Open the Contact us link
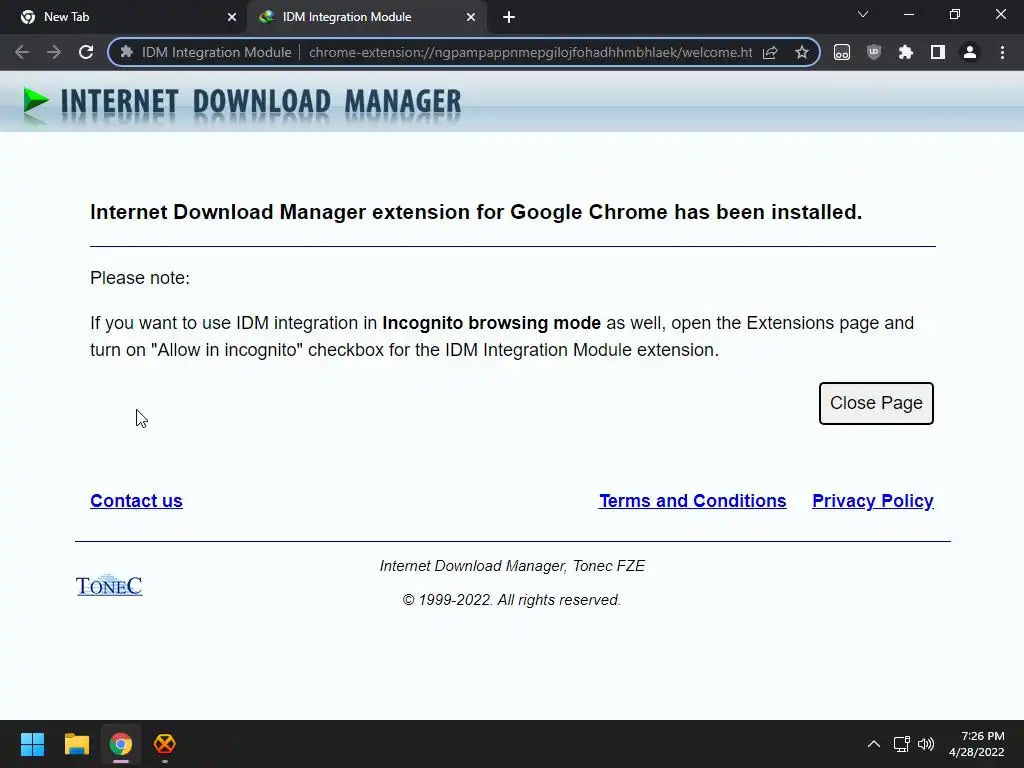Viewport: 1024px width, 768px height. (x=136, y=501)
